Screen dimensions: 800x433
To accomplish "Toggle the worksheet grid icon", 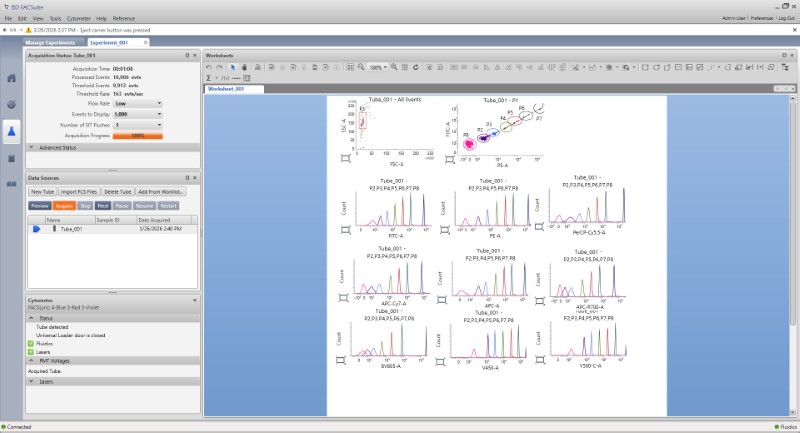I will pyautogui.click(x=405, y=67).
